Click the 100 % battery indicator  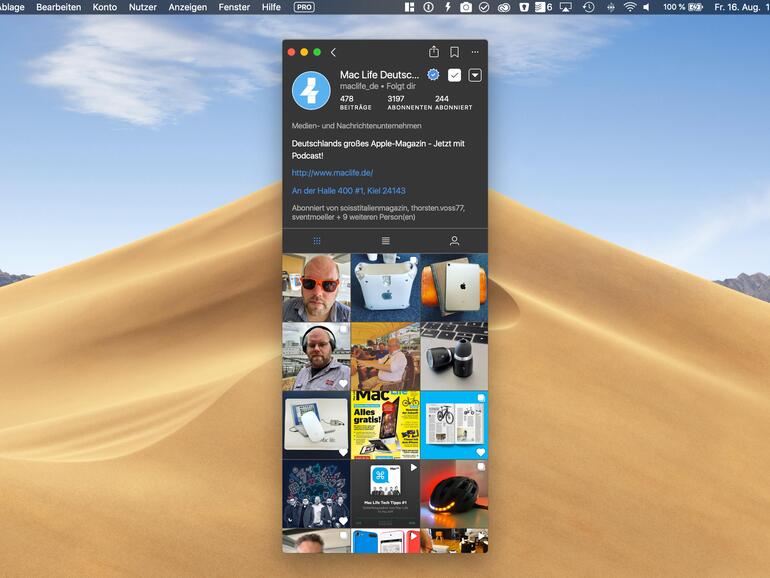click(683, 7)
